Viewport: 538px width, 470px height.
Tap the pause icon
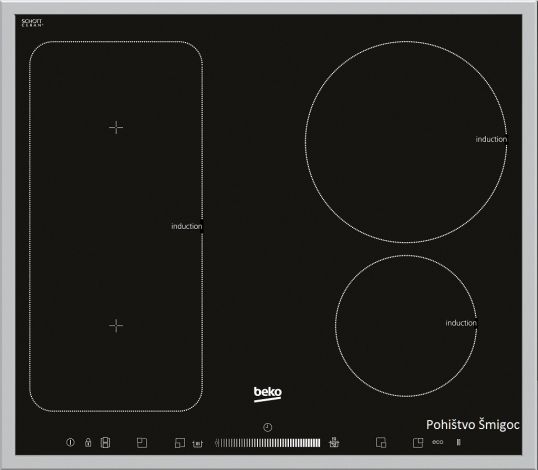click(x=458, y=442)
